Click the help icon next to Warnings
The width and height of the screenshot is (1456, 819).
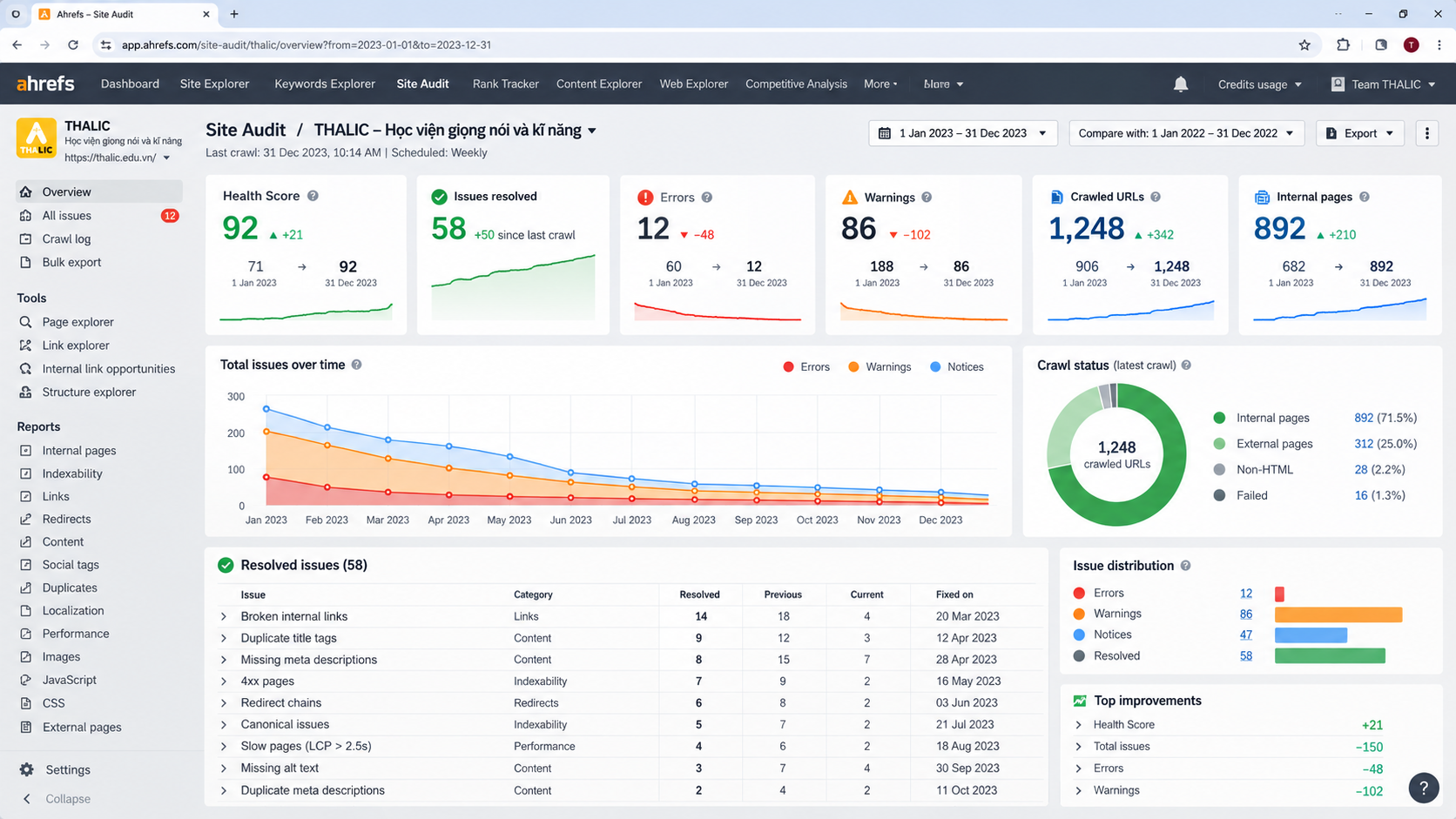pyautogui.click(x=927, y=198)
